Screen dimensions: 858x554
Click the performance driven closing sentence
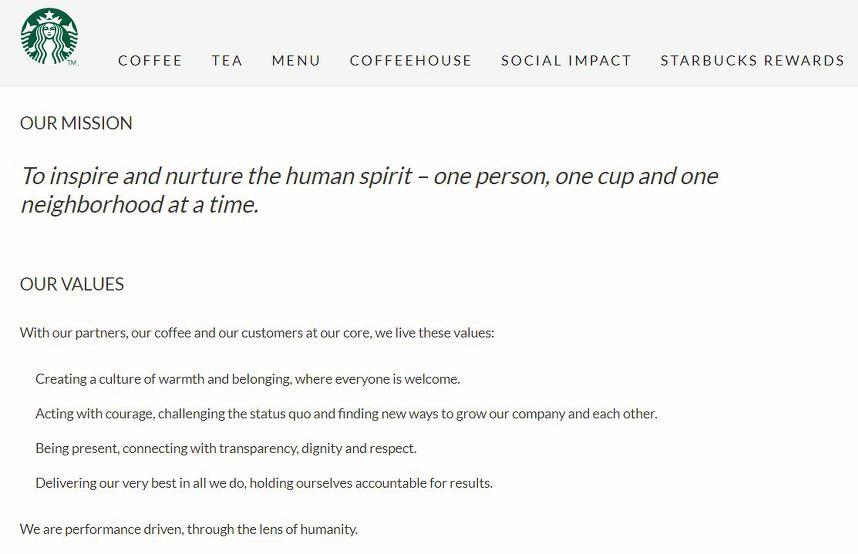pyautogui.click(x=189, y=529)
